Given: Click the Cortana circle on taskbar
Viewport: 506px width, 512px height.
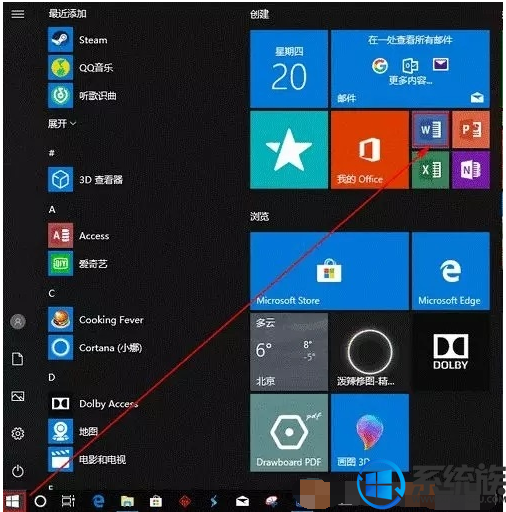Looking at the screenshot, I should pos(40,501).
